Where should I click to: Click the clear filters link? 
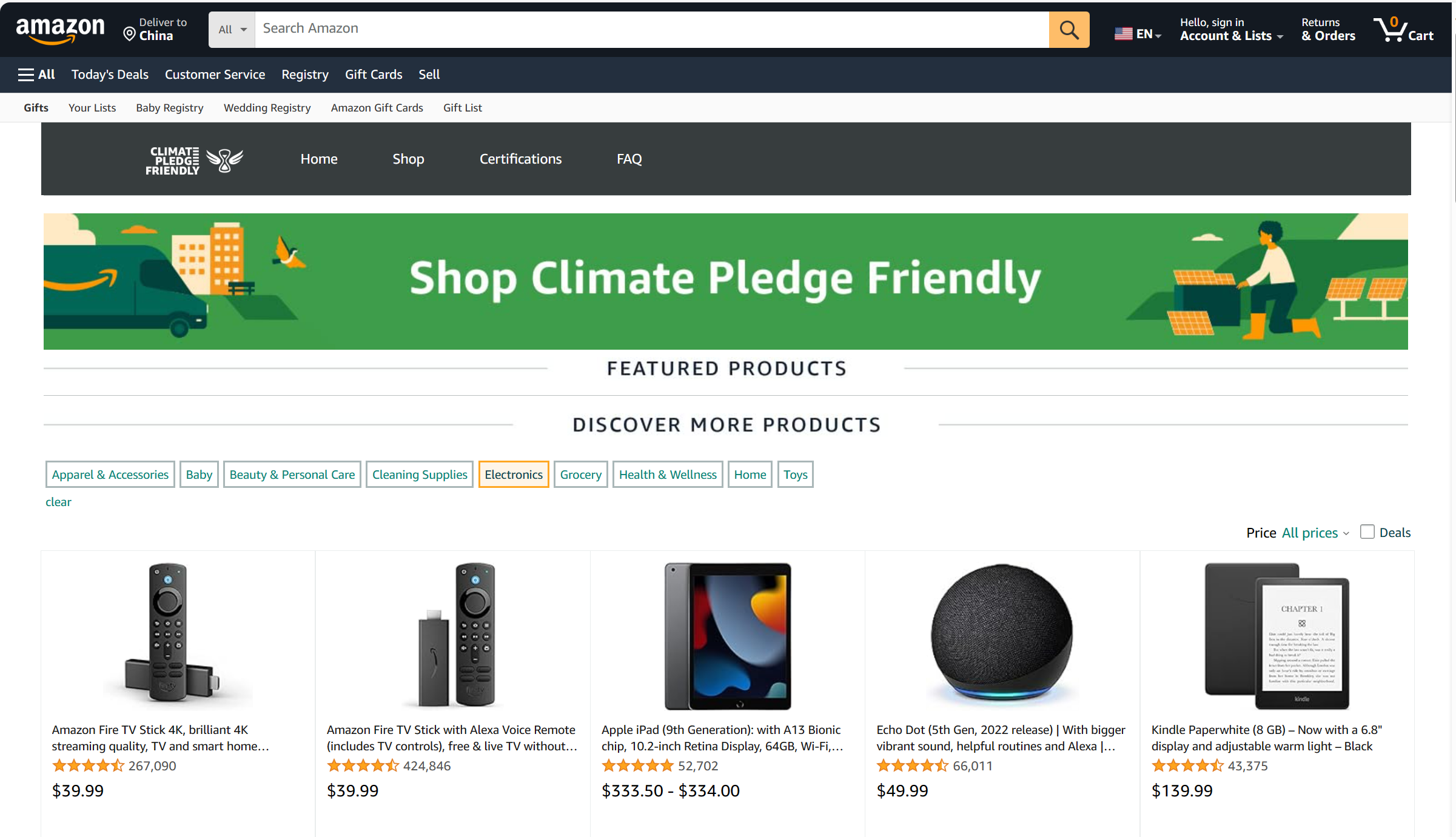pos(58,502)
